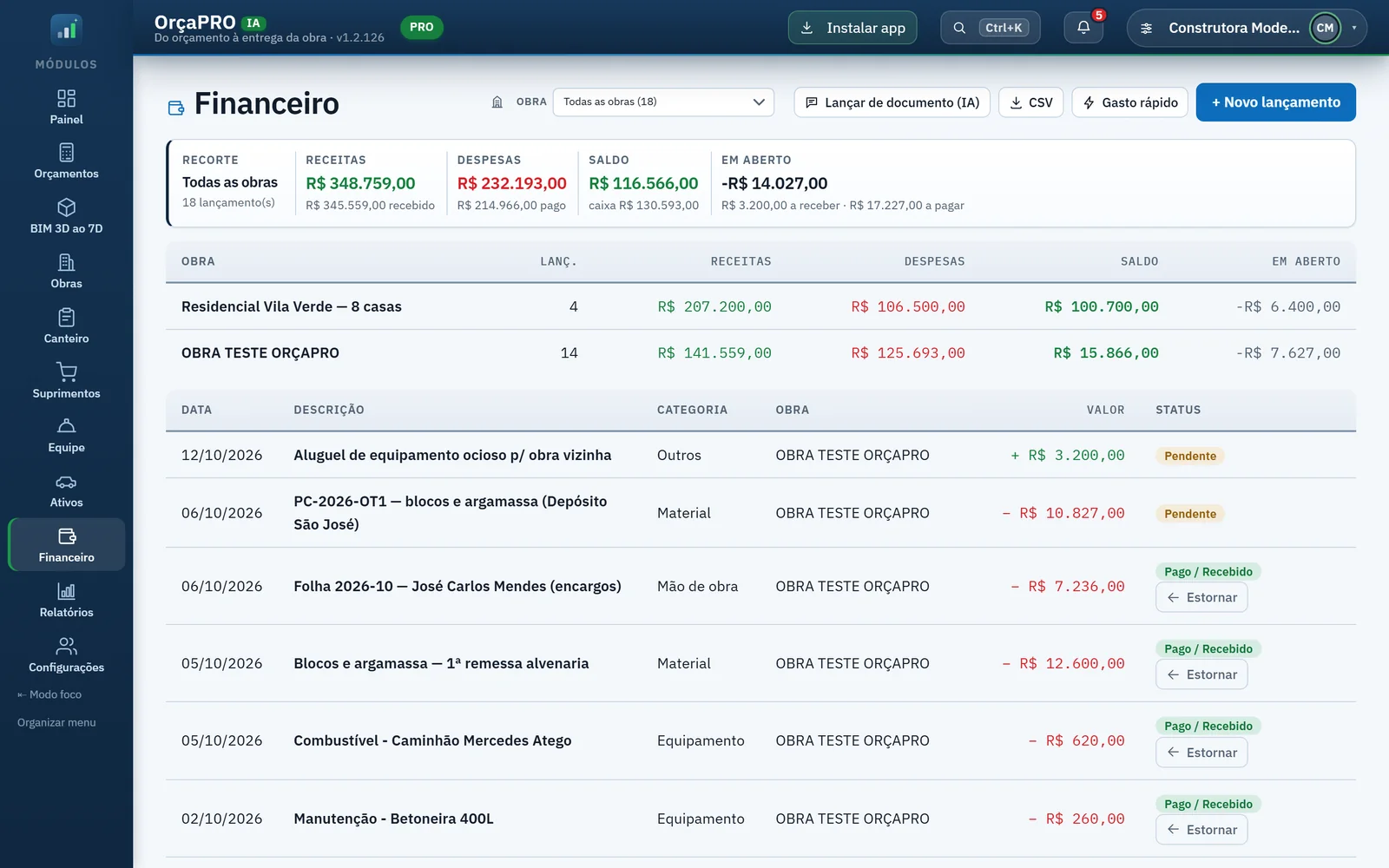Open the Painel module

66,108
